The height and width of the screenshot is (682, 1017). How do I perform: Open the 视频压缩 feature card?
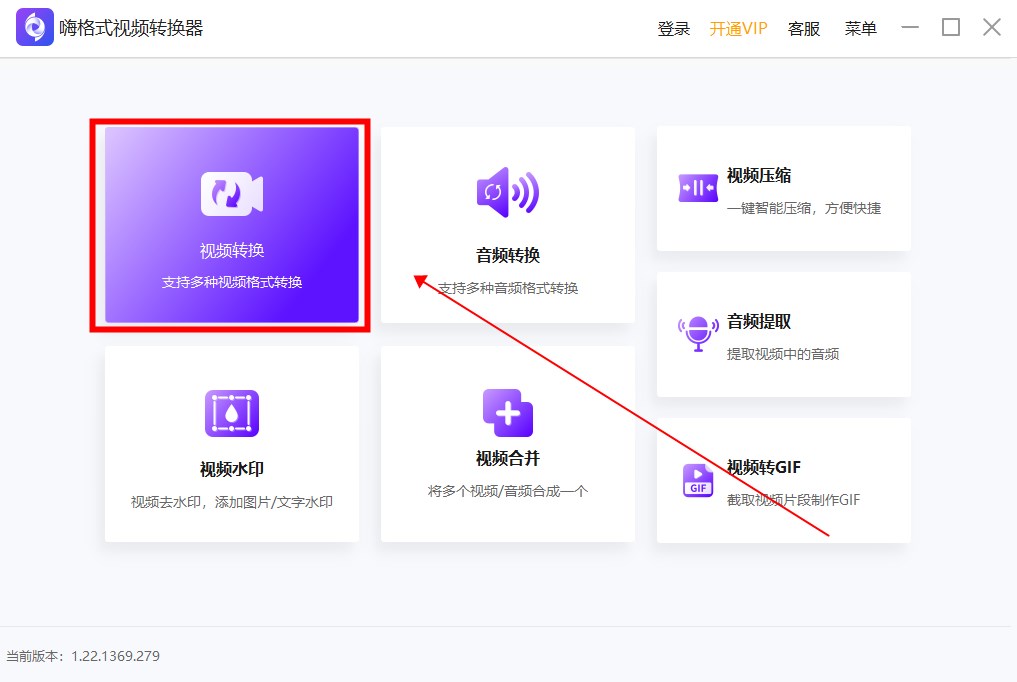coord(783,187)
